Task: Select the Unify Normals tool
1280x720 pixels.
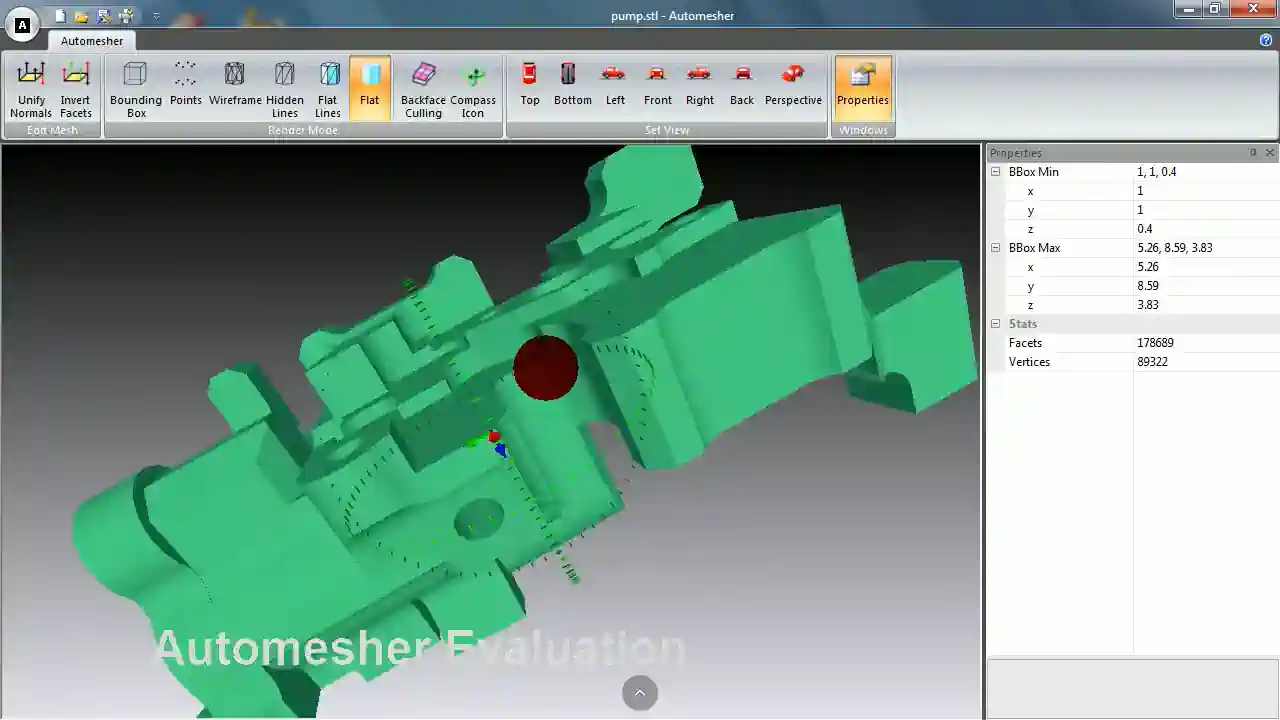Action: coord(31,87)
